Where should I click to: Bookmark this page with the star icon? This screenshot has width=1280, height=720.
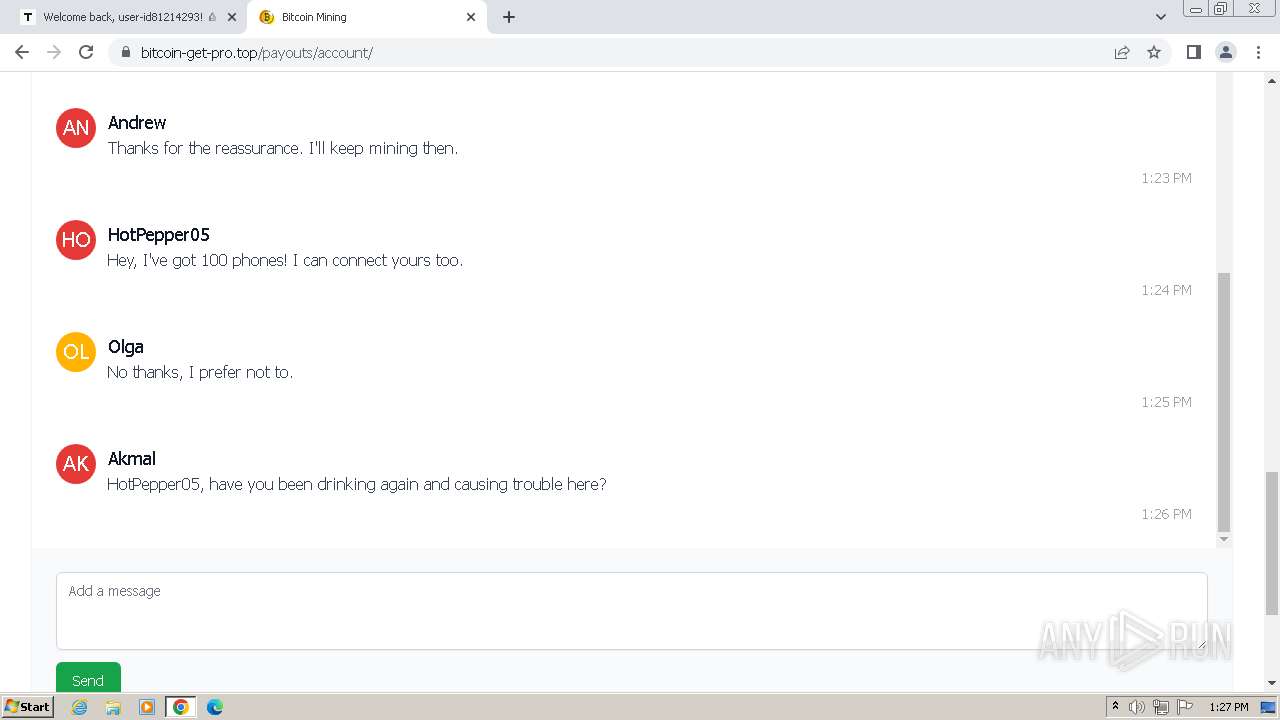[x=1154, y=52]
